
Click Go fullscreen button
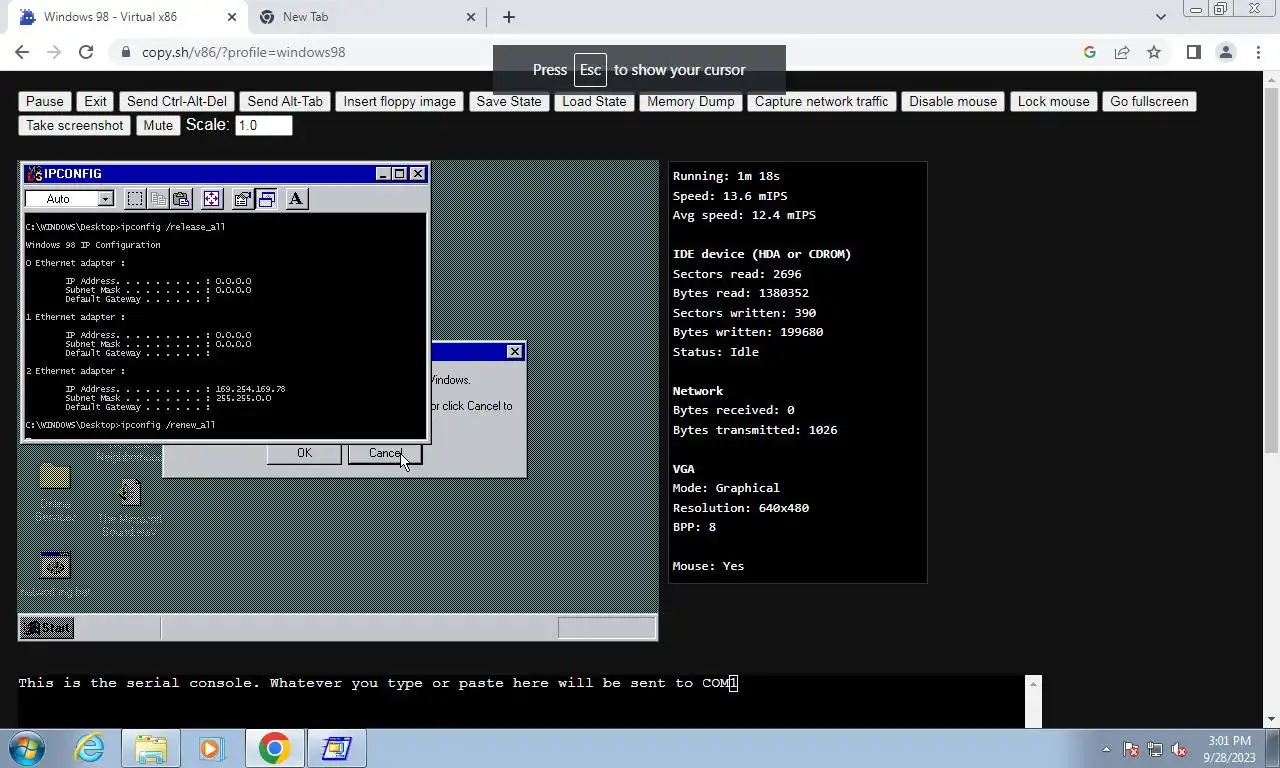(x=1150, y=101)
